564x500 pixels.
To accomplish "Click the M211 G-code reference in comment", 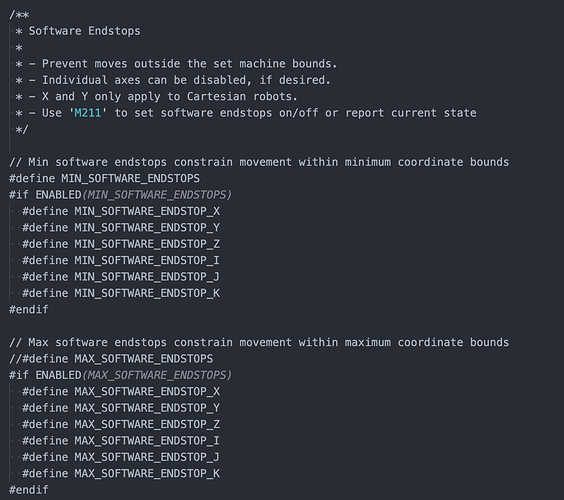I will [87, 113].
